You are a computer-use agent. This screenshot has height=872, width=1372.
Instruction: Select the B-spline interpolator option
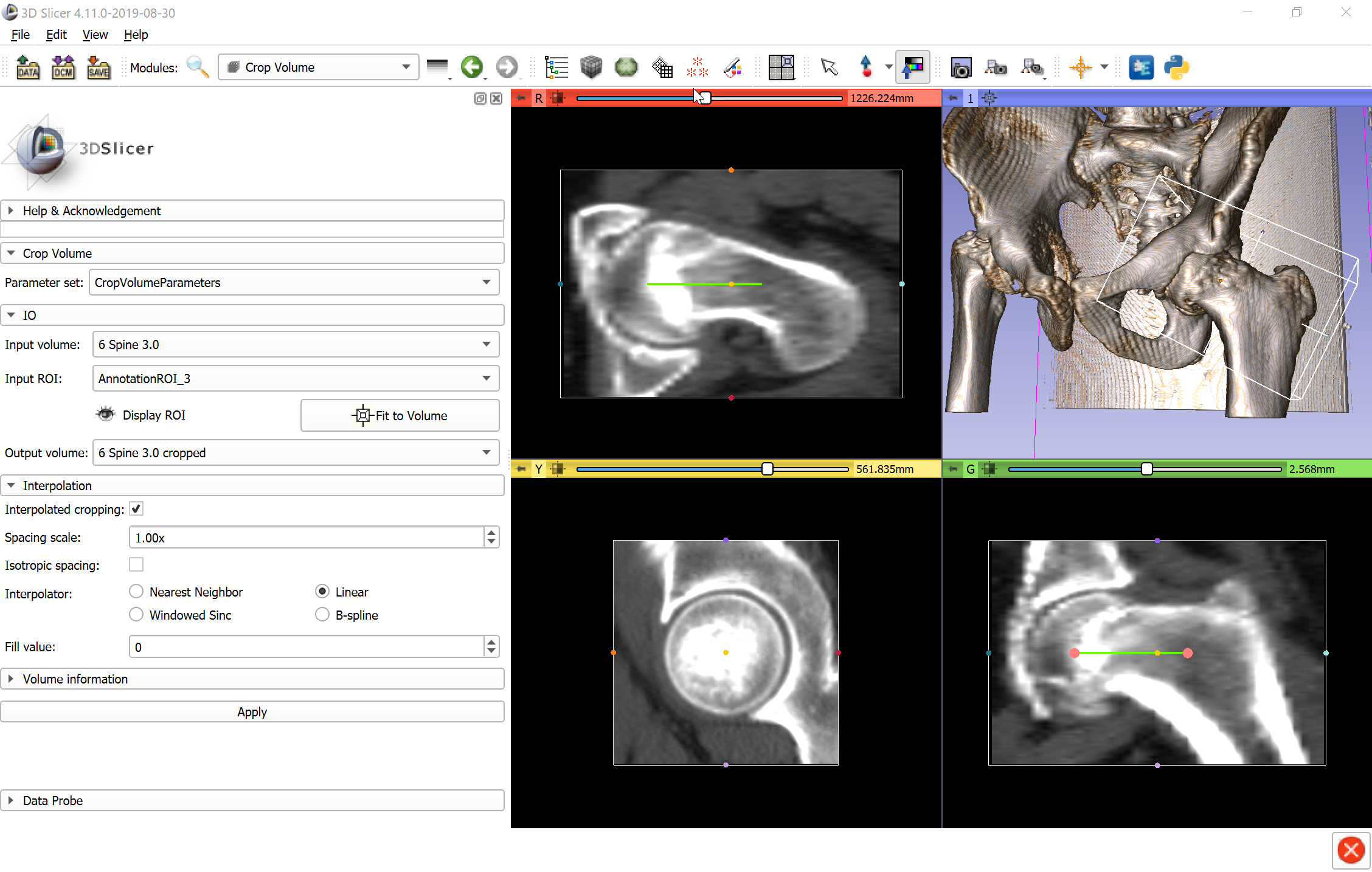322,615
